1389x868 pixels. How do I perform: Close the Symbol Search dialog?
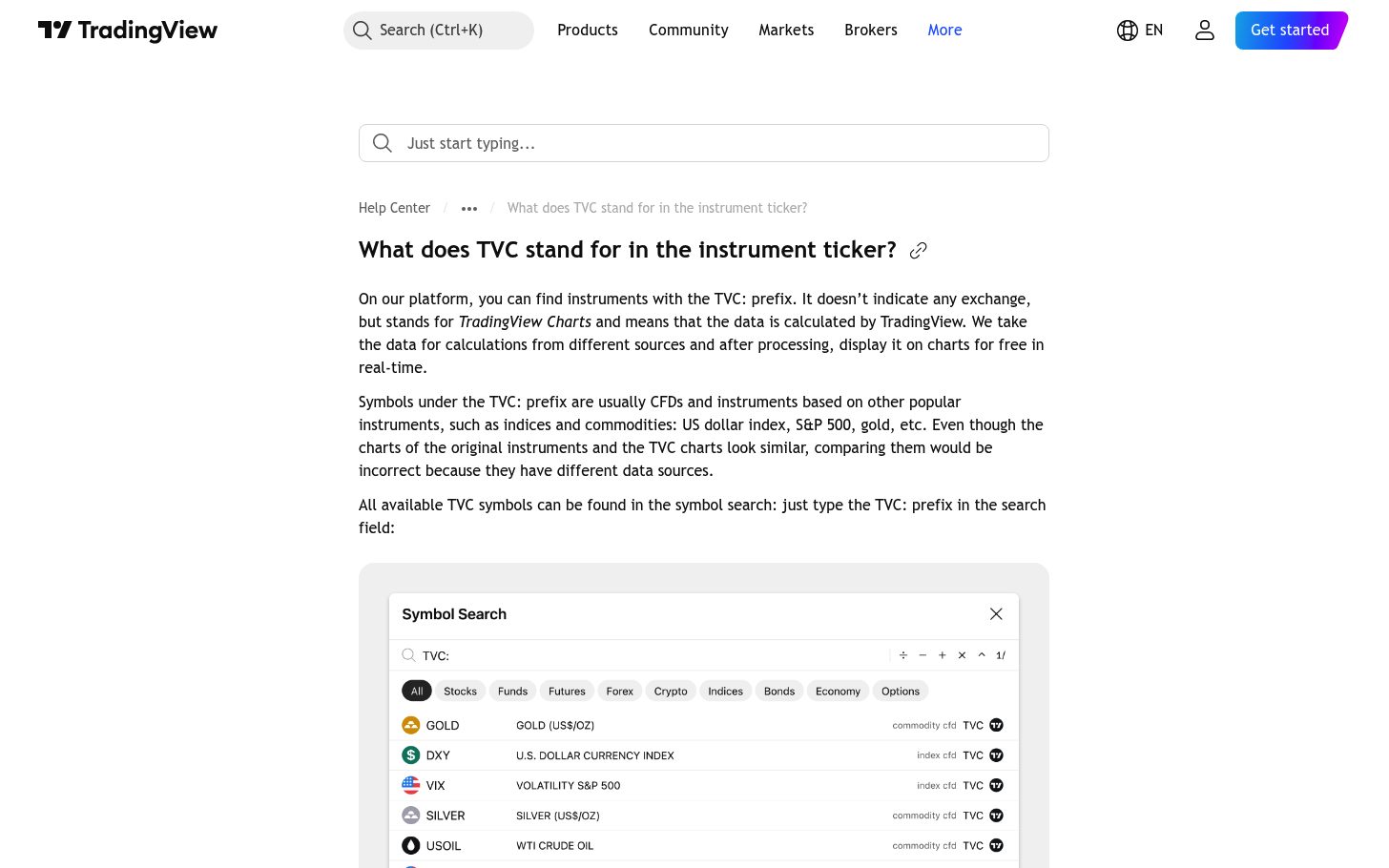[x=996, y=614]
